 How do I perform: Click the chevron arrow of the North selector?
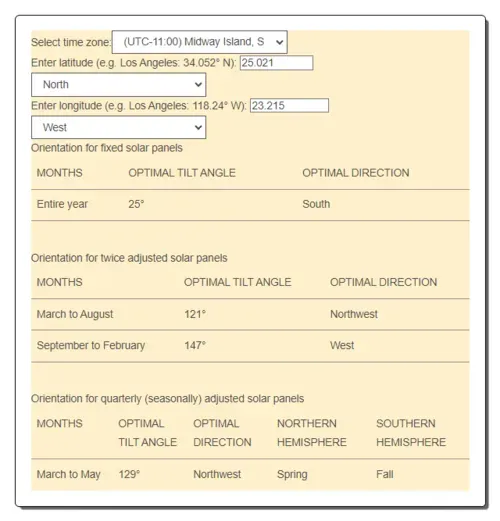[198, 85]
